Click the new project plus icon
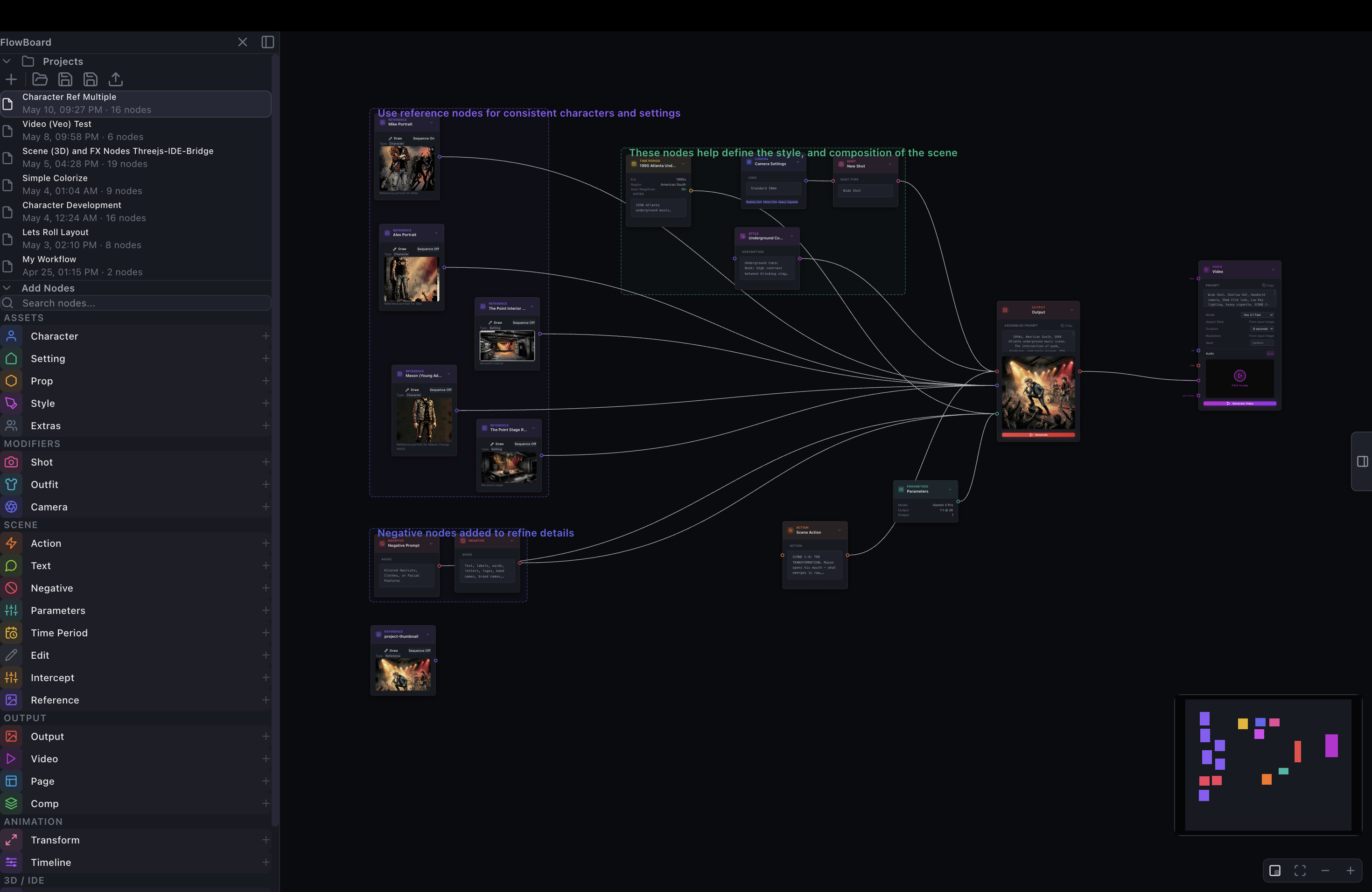This screenshot has height=892, width=1372. (11, 79)
